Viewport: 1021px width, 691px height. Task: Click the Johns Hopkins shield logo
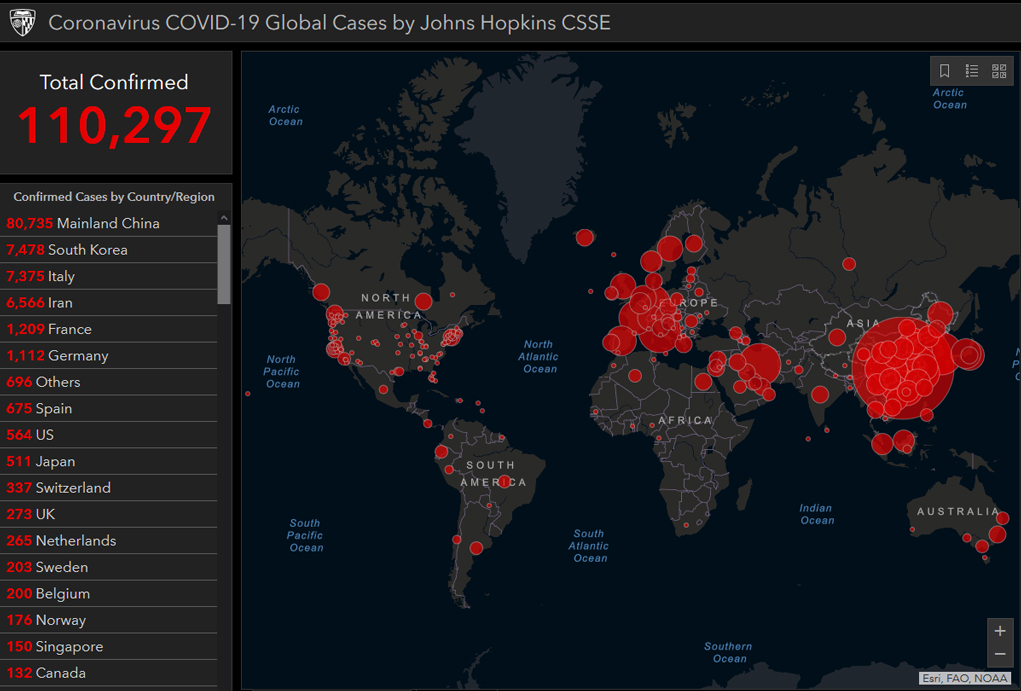point(22,22)
